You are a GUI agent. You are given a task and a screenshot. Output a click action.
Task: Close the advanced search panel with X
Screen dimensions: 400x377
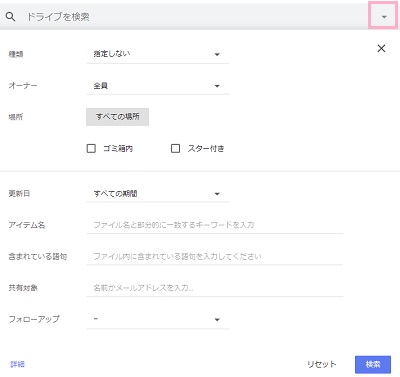[x=381, y=48]
